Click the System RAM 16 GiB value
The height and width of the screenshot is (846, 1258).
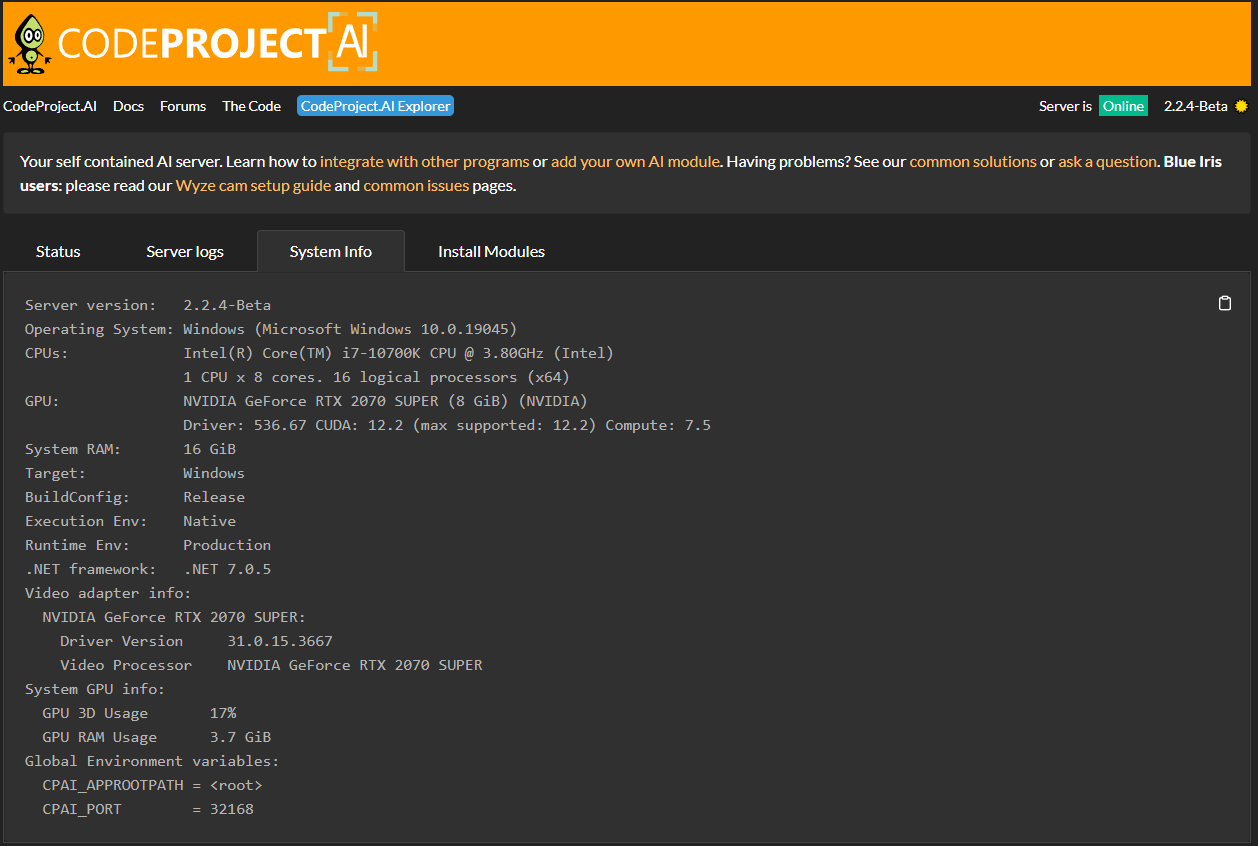(x=209, y=449)
